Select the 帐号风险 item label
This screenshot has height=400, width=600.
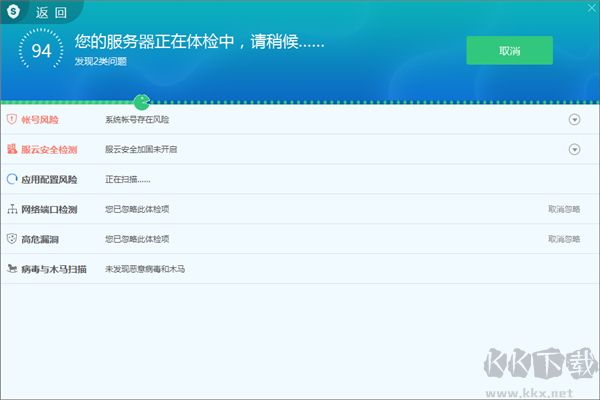[x=40, y=120]
